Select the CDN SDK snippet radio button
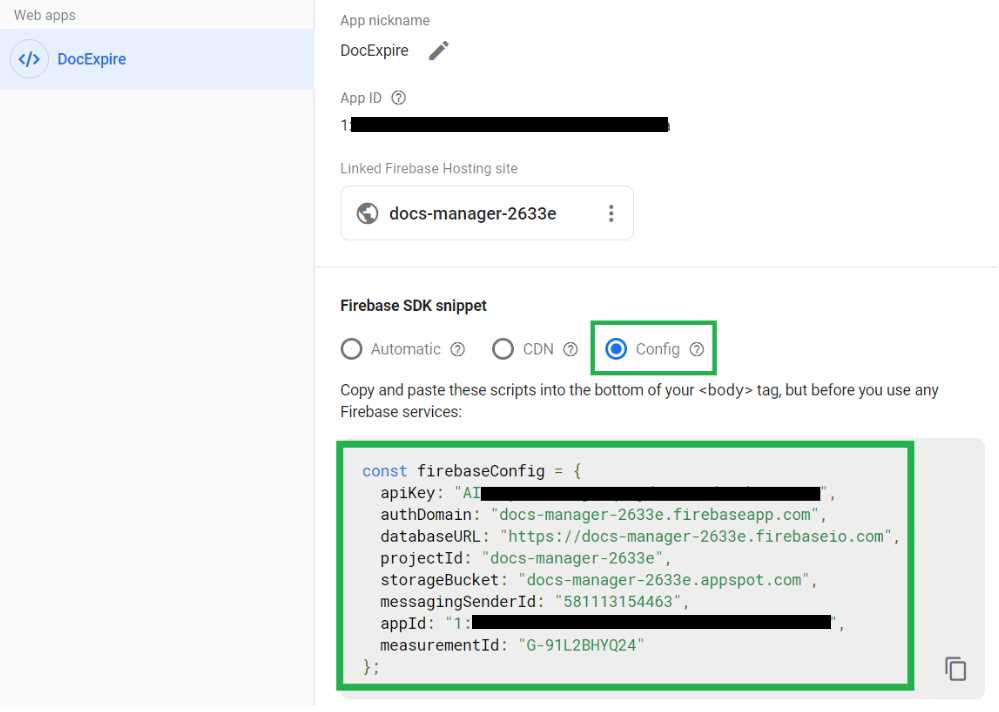The height and width of the screenshot is (712, 999). tap(503, 349)
